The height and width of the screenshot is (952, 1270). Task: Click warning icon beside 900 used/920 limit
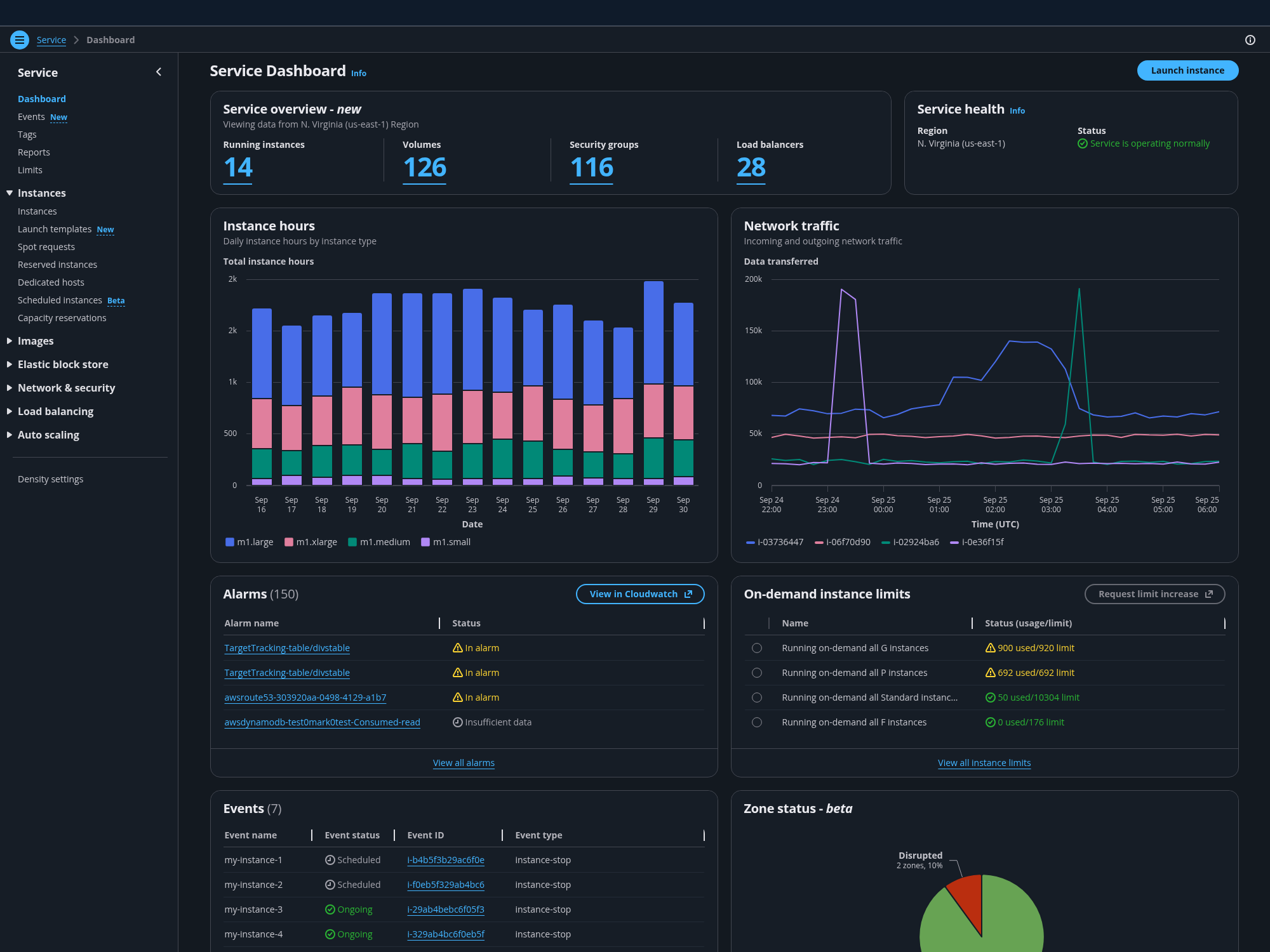pyautogui.click(x=990, y=648)
